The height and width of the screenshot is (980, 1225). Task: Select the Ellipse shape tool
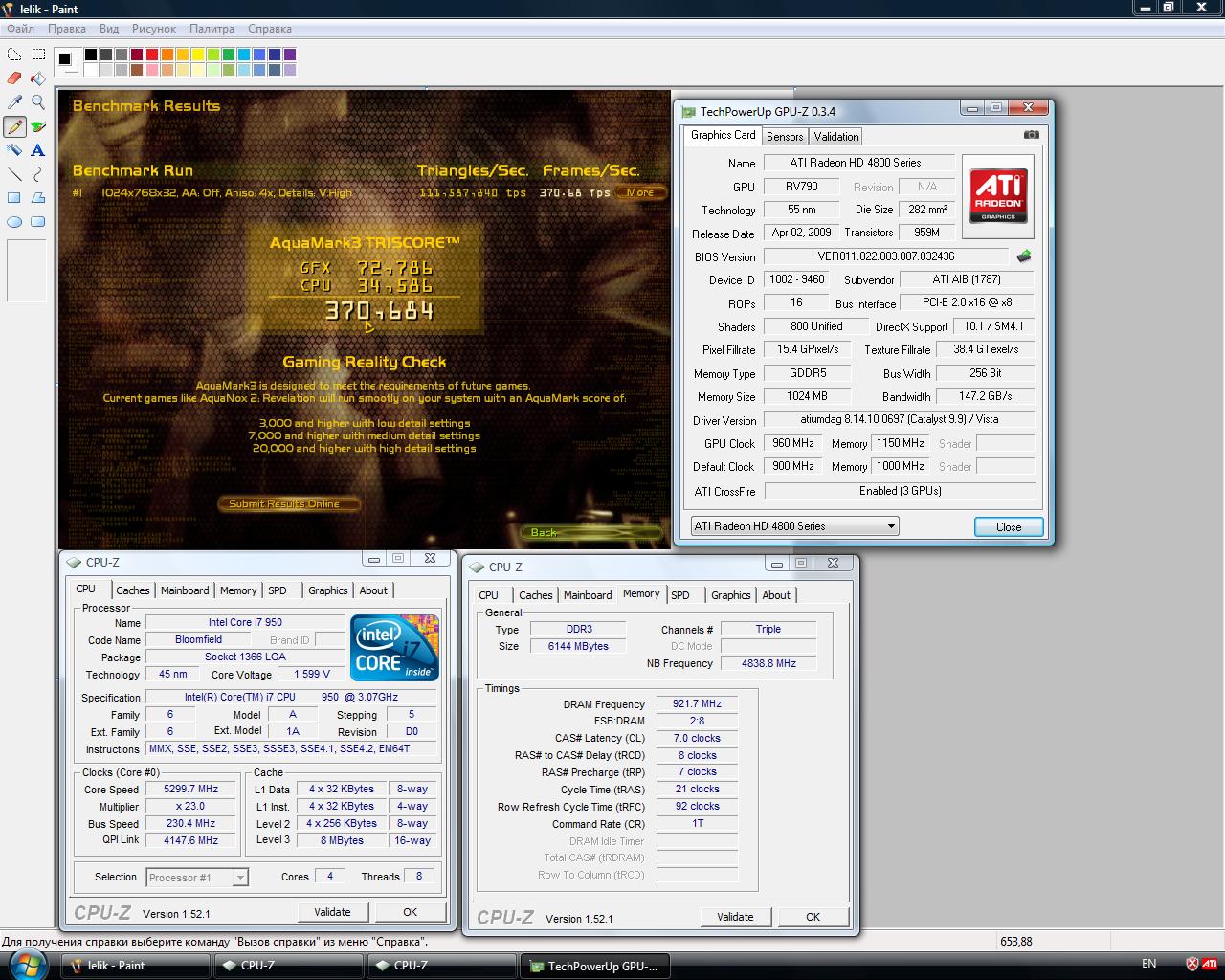[14, 222]
